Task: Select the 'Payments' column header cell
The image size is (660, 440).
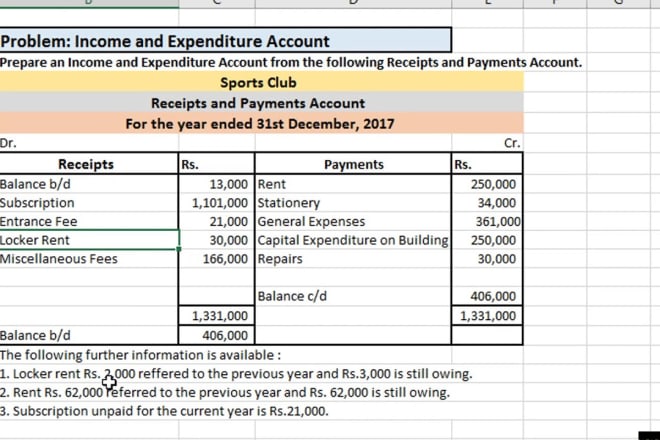Action: [353, 164]
